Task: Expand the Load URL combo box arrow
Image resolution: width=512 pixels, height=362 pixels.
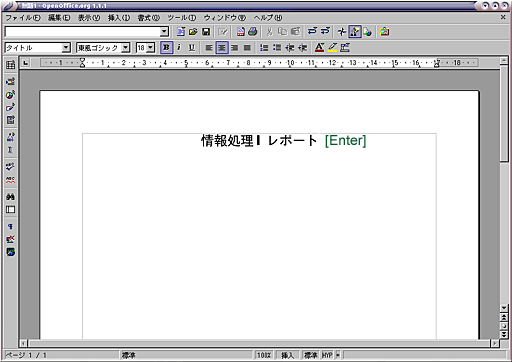Action: click(164, 32)
